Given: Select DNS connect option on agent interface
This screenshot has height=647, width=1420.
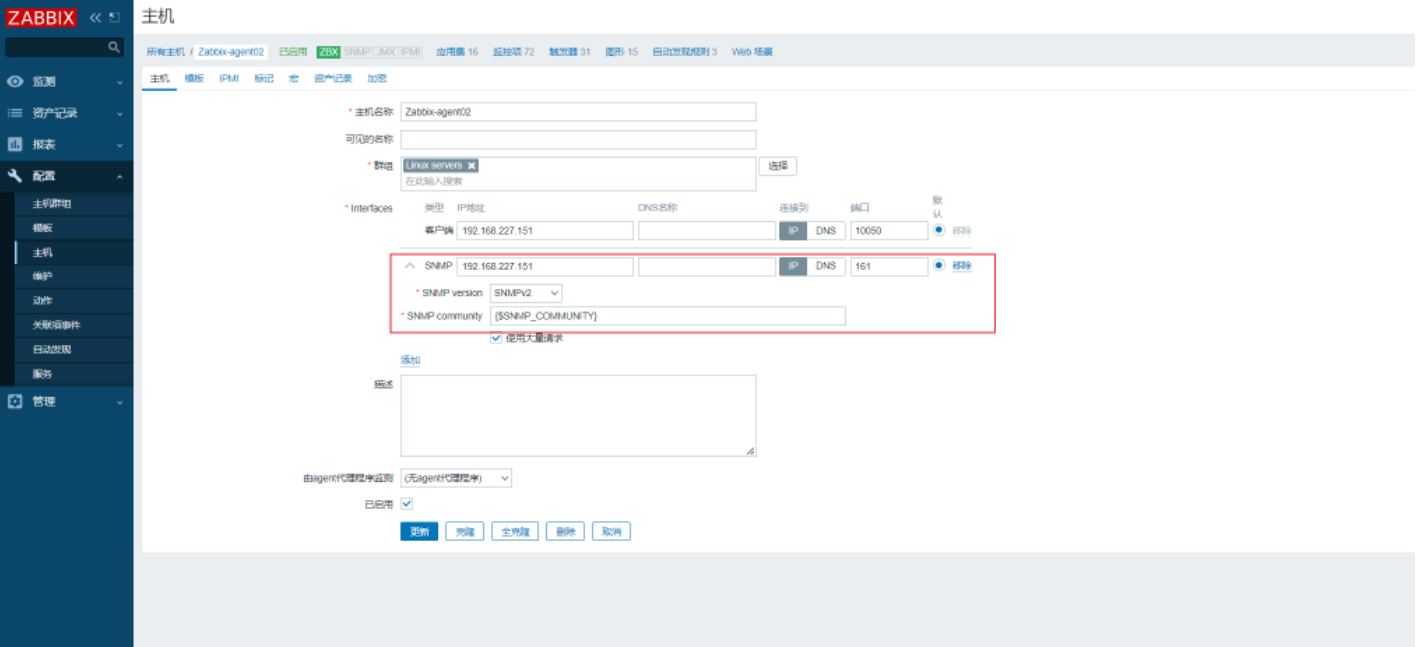Looking at the screenshot, I should tap(825, 230).
